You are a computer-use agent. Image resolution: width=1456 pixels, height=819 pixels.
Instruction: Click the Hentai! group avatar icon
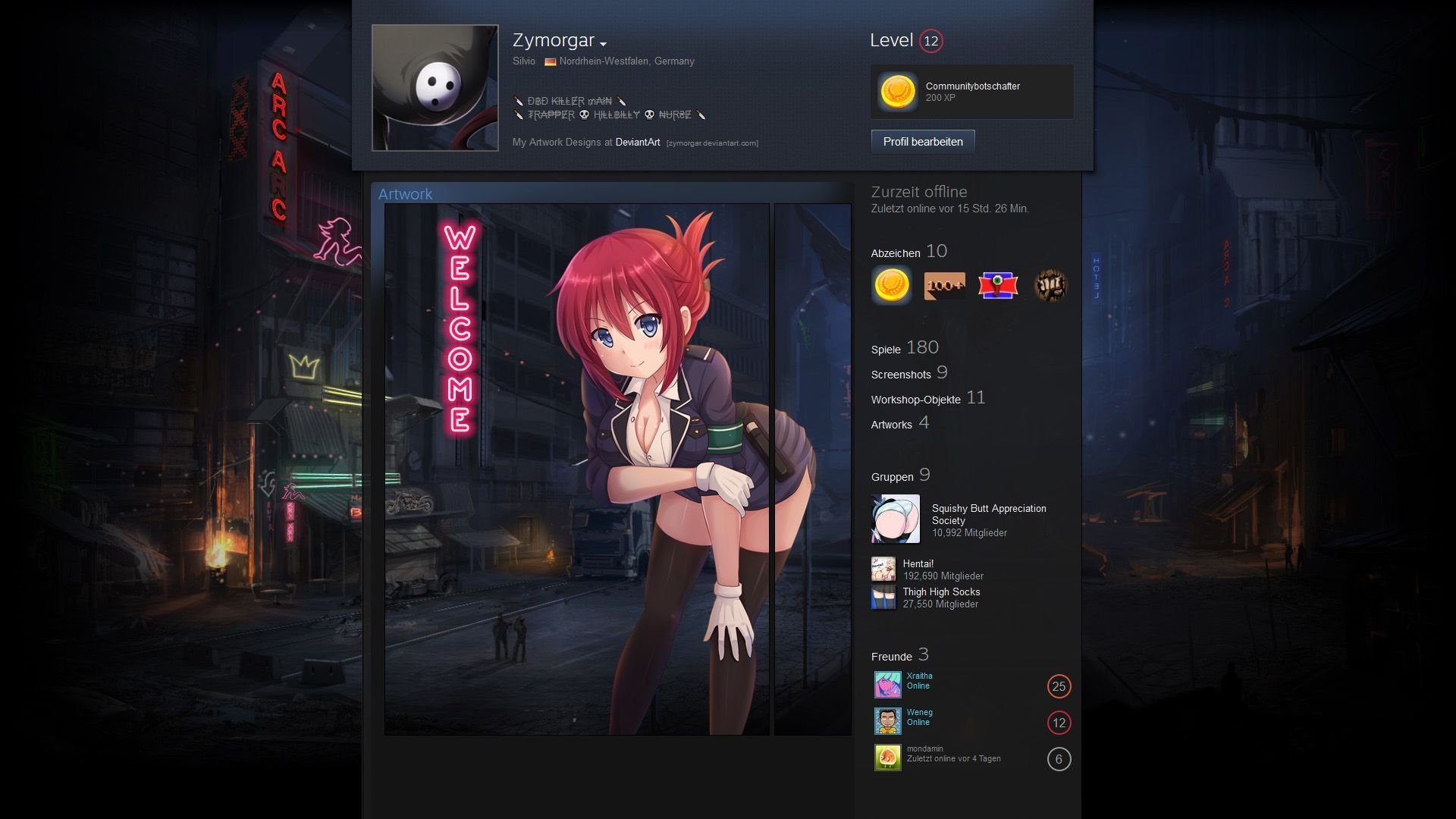click(883, 570)
